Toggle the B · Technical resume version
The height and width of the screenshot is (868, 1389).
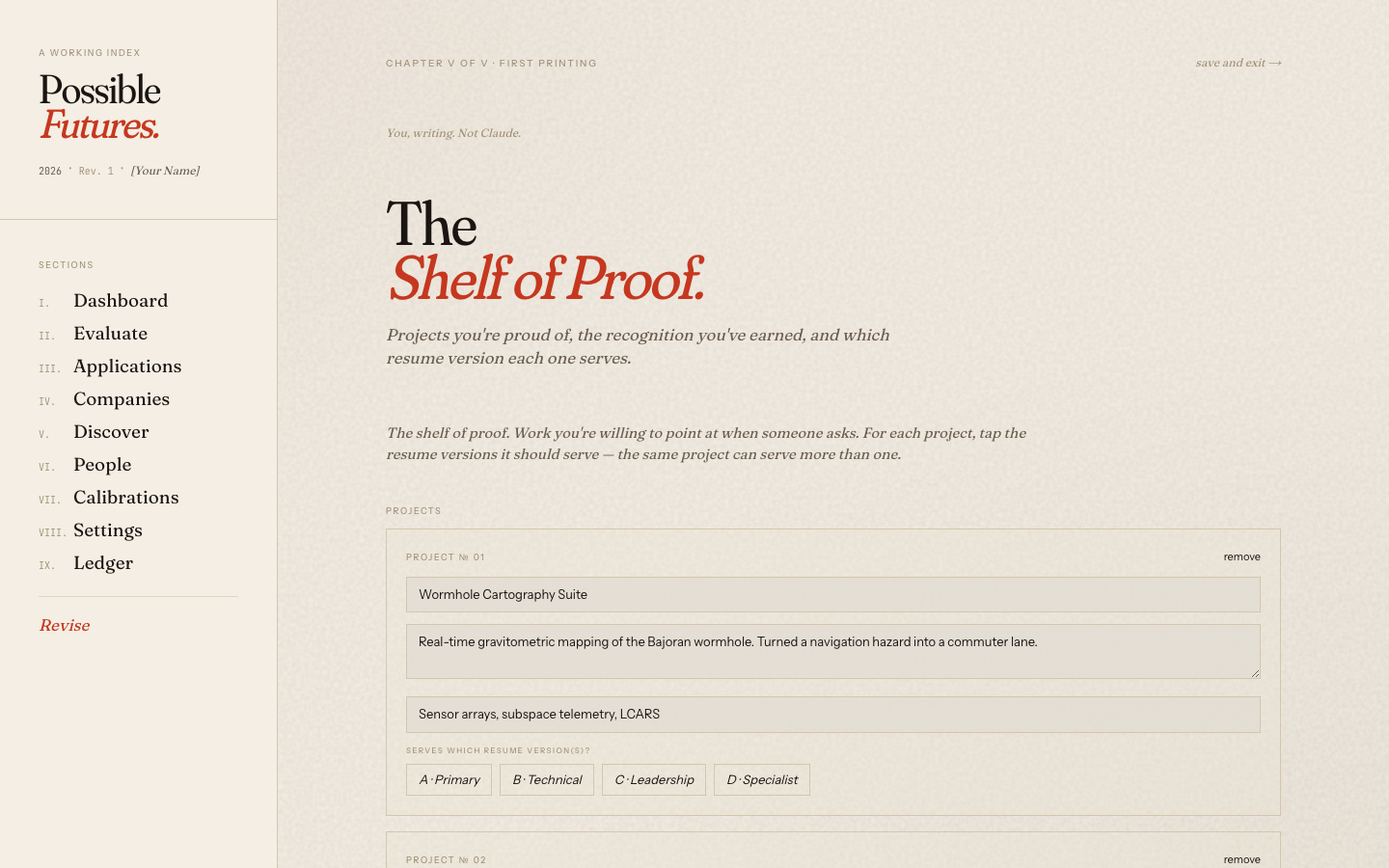click(x=547, y=779)
